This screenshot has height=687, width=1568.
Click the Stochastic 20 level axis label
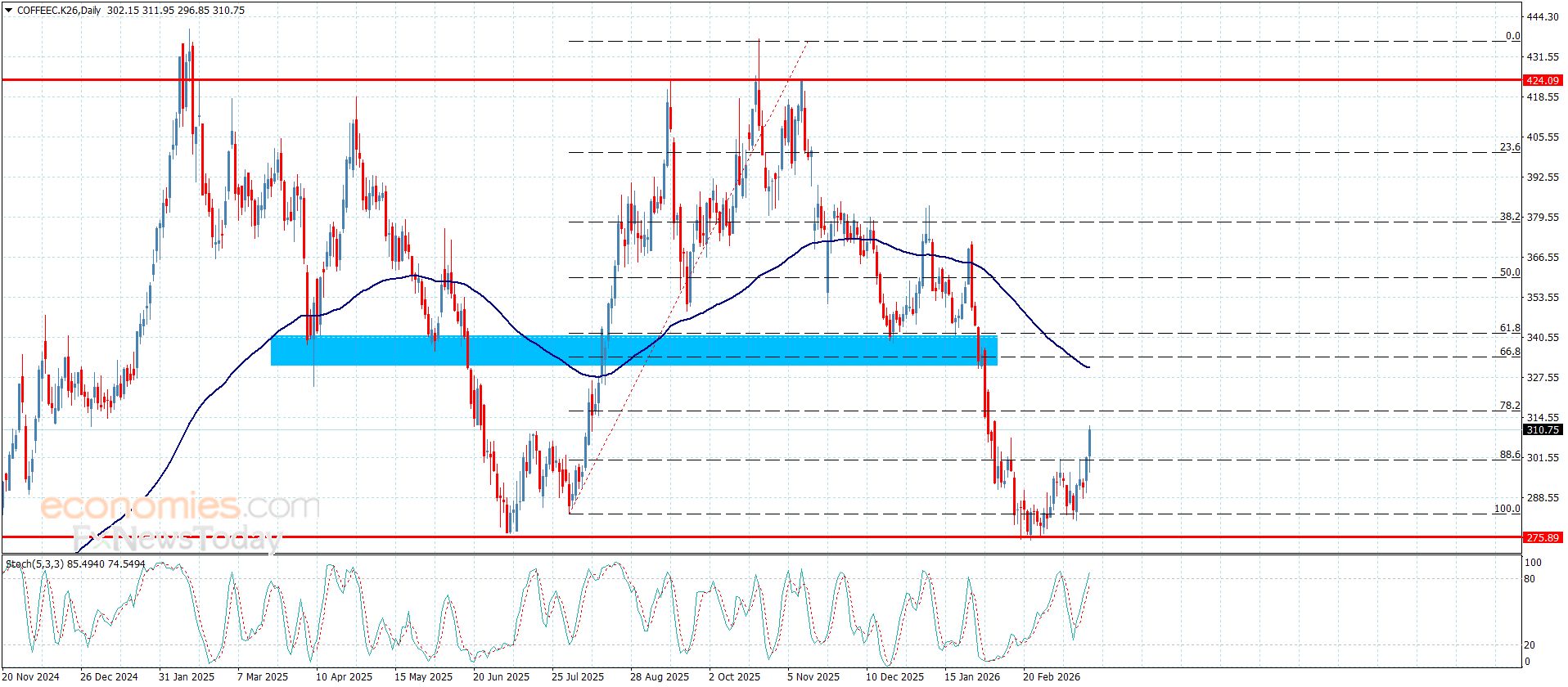coord(1530,645)
